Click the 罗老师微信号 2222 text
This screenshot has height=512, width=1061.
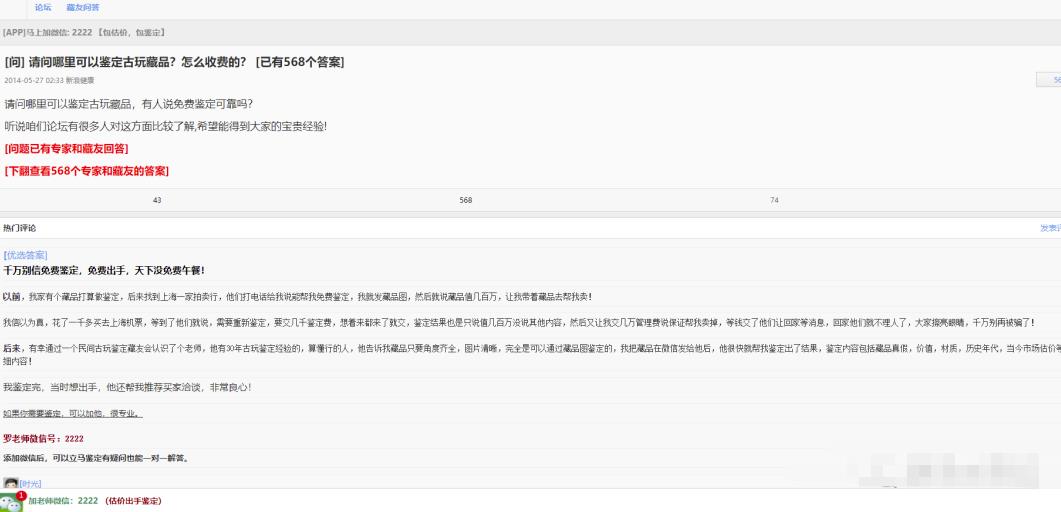coord(43,438)
